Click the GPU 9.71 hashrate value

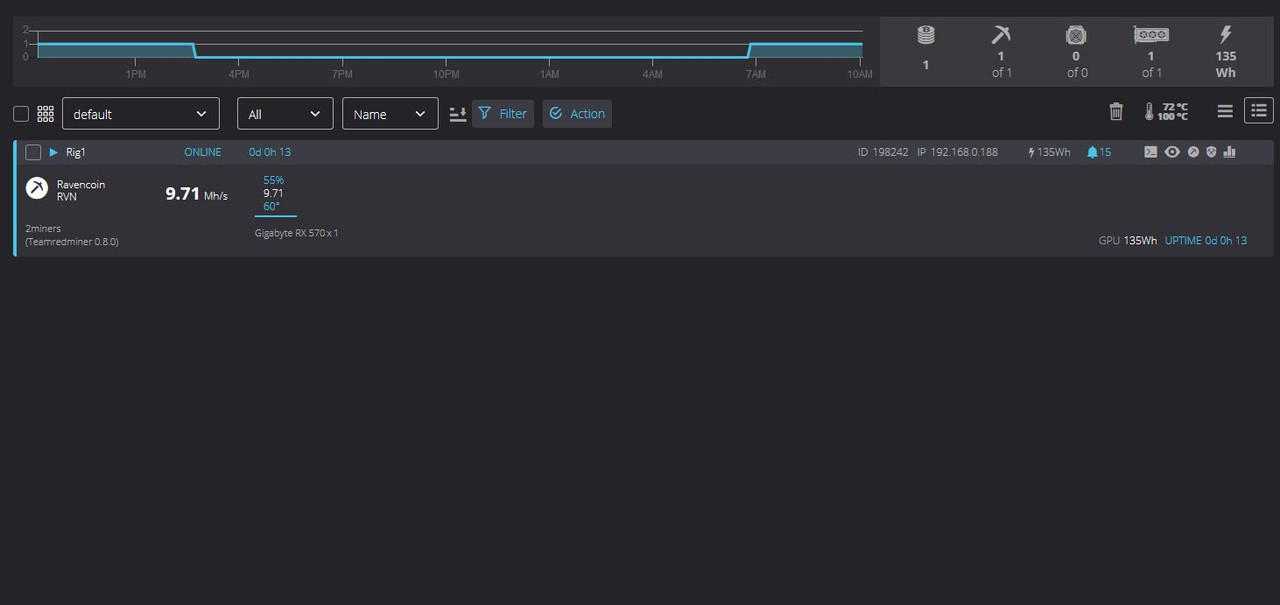point(273,193)
